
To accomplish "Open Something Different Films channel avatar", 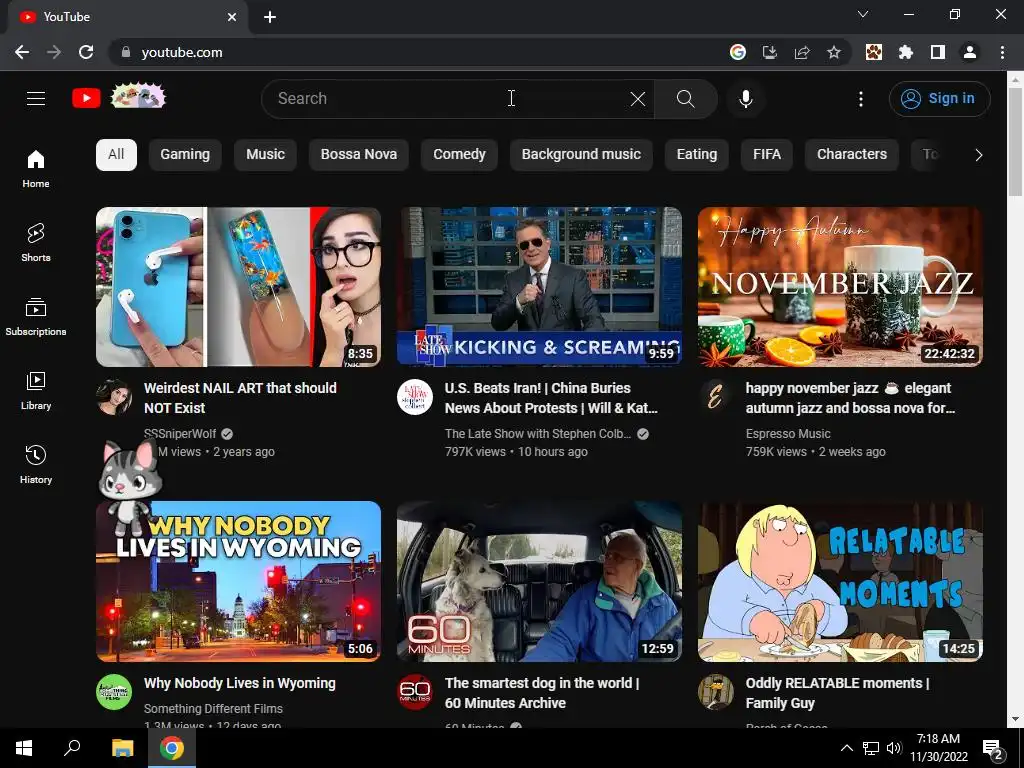I will (114, 692).
